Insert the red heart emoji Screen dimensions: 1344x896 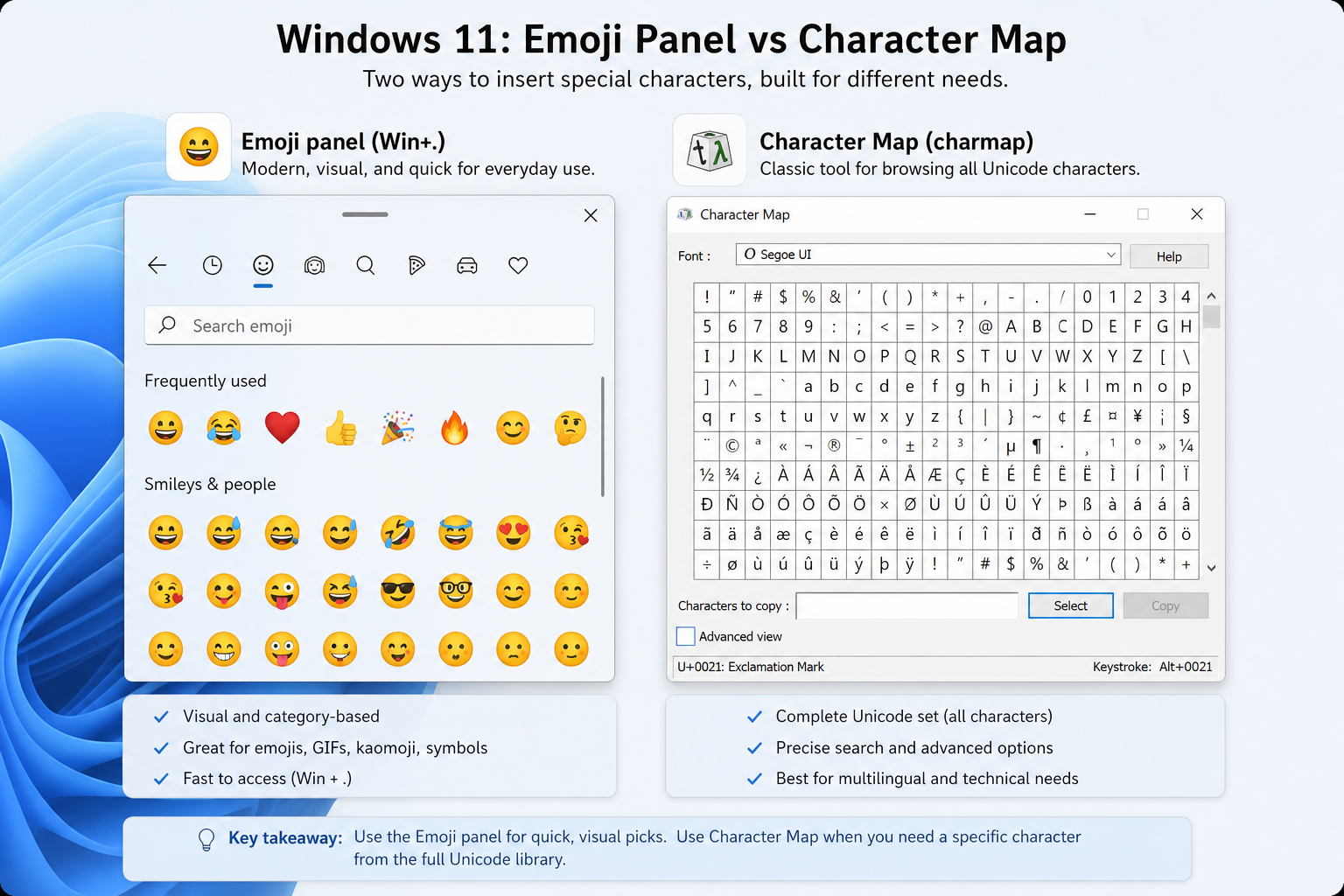pos(282,428)
